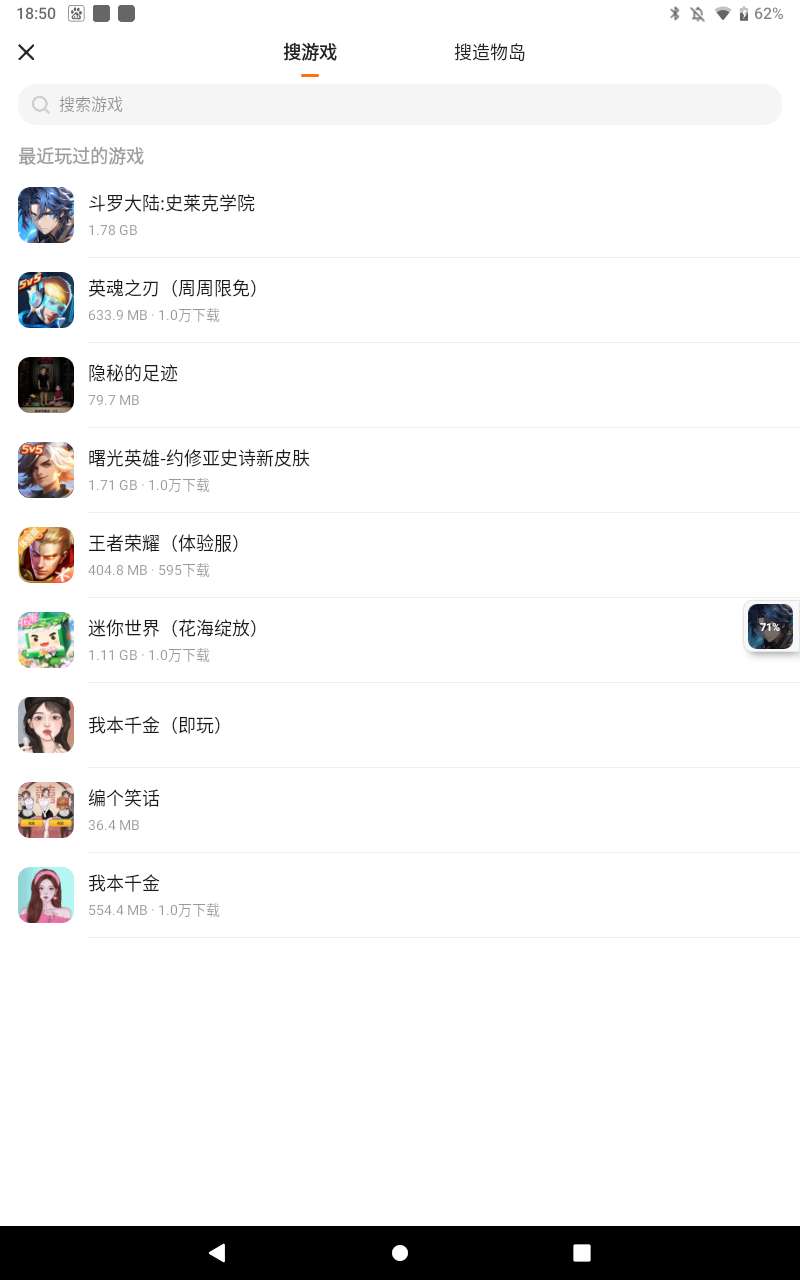Switch to the 搜造物岛 tab
The width and height of the screenshot is (800, 1280).
(490, 53)
